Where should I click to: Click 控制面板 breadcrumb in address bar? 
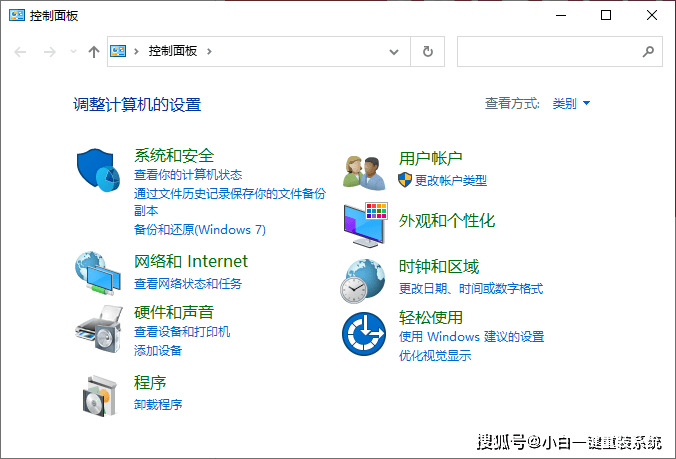coord(172,51)
